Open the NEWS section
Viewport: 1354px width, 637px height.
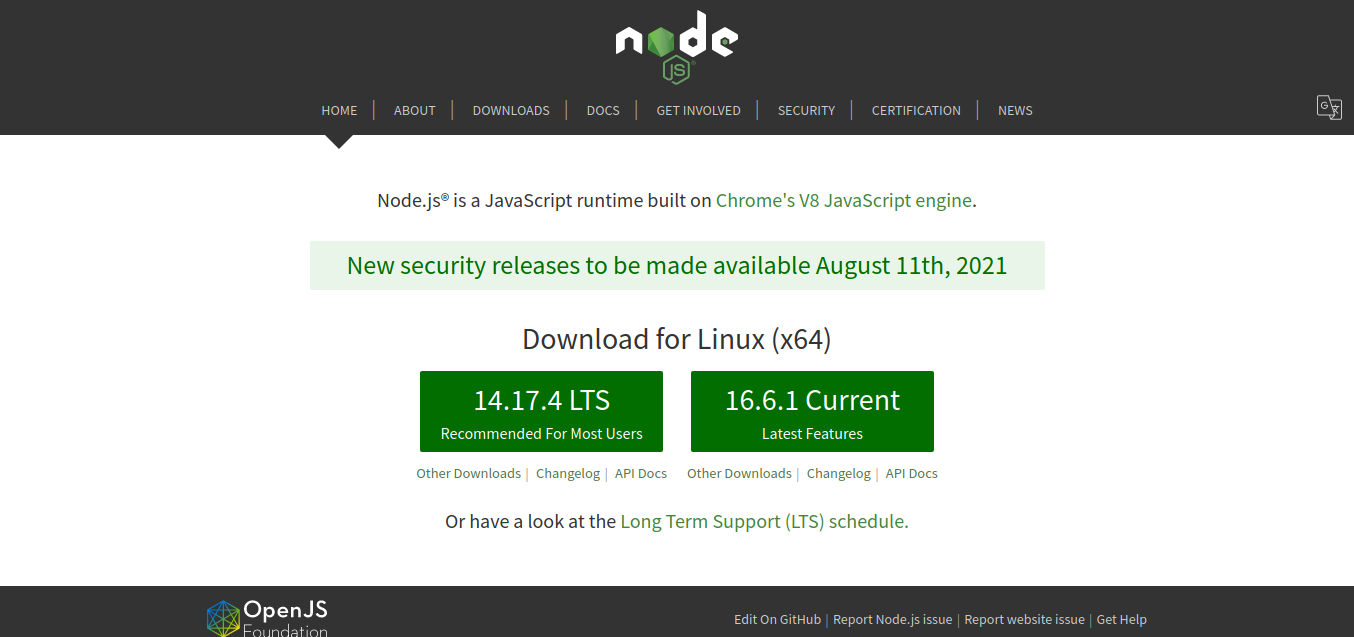(x=1015, y=110)
